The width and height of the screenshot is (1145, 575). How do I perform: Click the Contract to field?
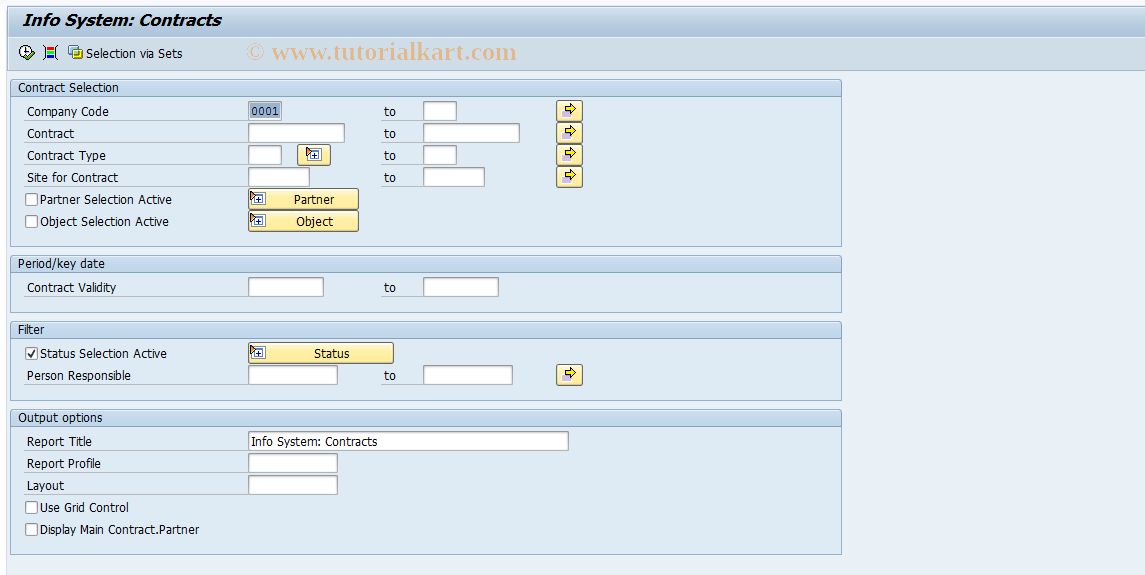coord(471,133)
